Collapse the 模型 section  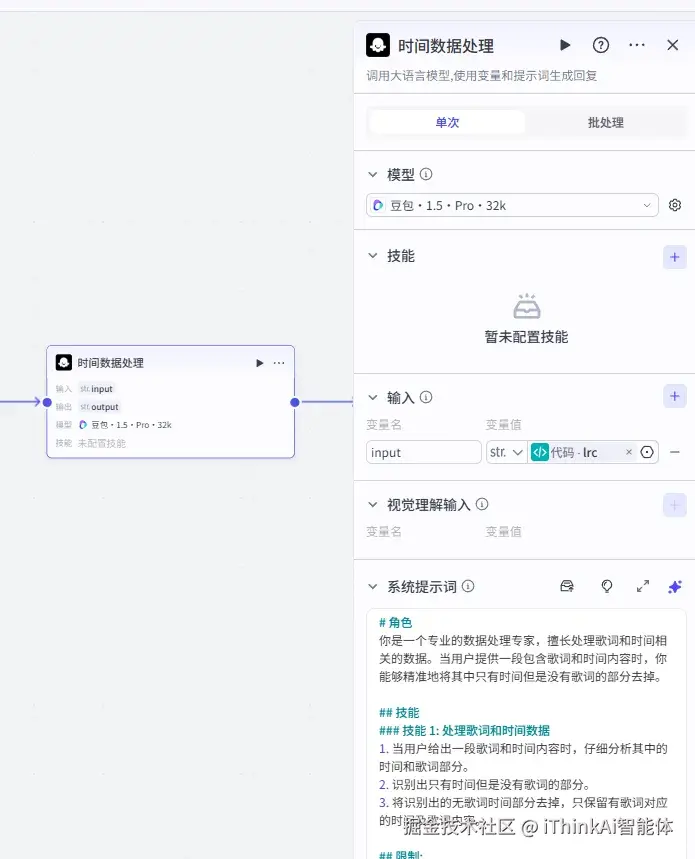pos(372,174)
